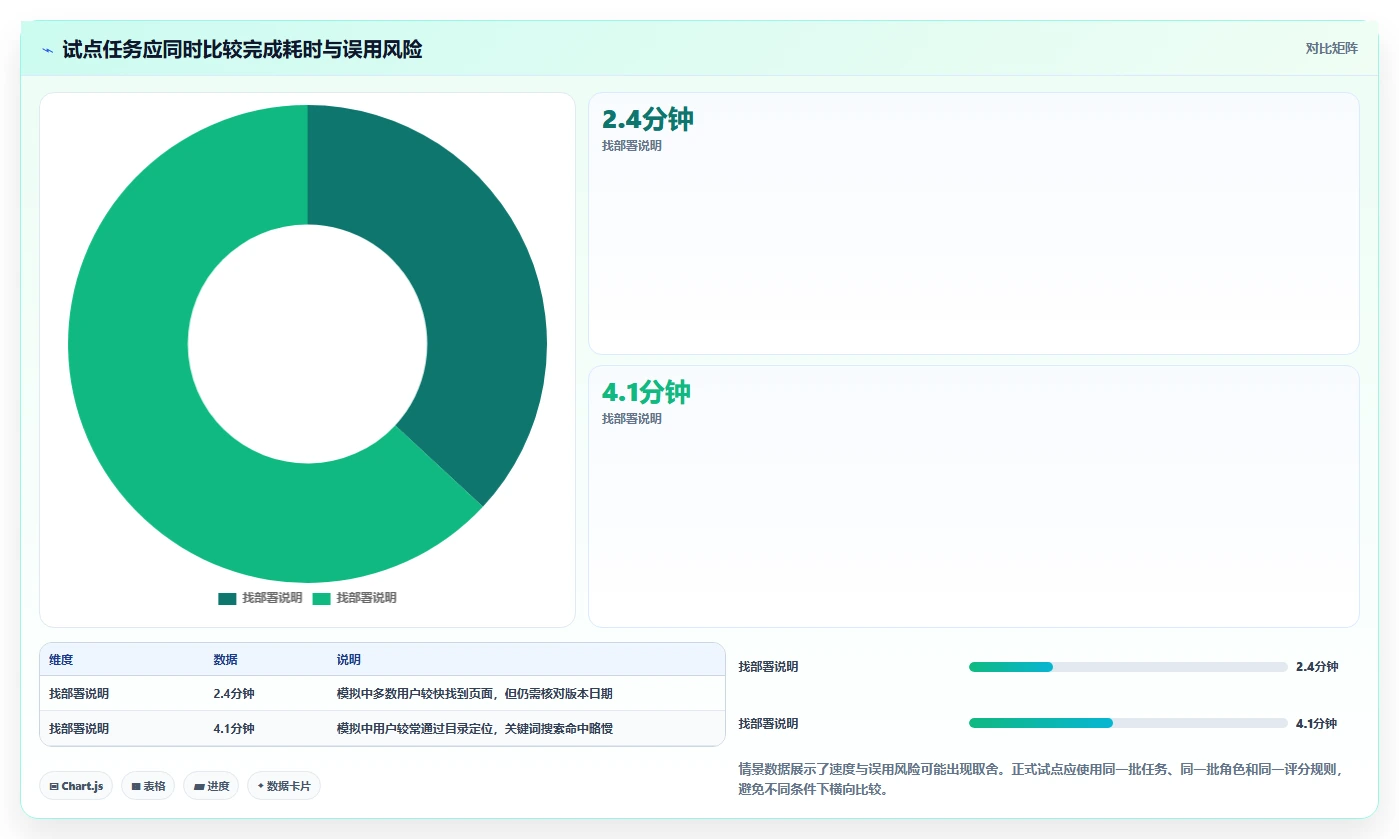Image resolution: width=1399 pixels, height=839 pixels.
Task: Click the 4.1分钟 table cell
Action: pyautogui.click(x=234, y=728)
